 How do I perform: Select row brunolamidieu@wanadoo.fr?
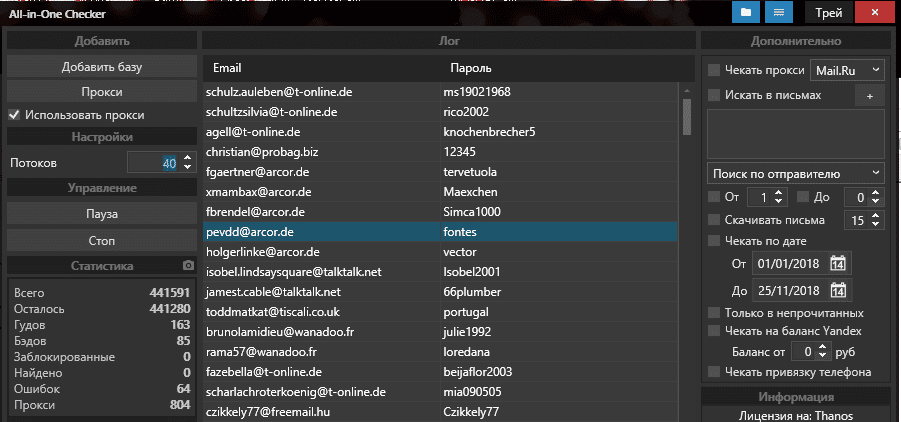coord(440,332)
